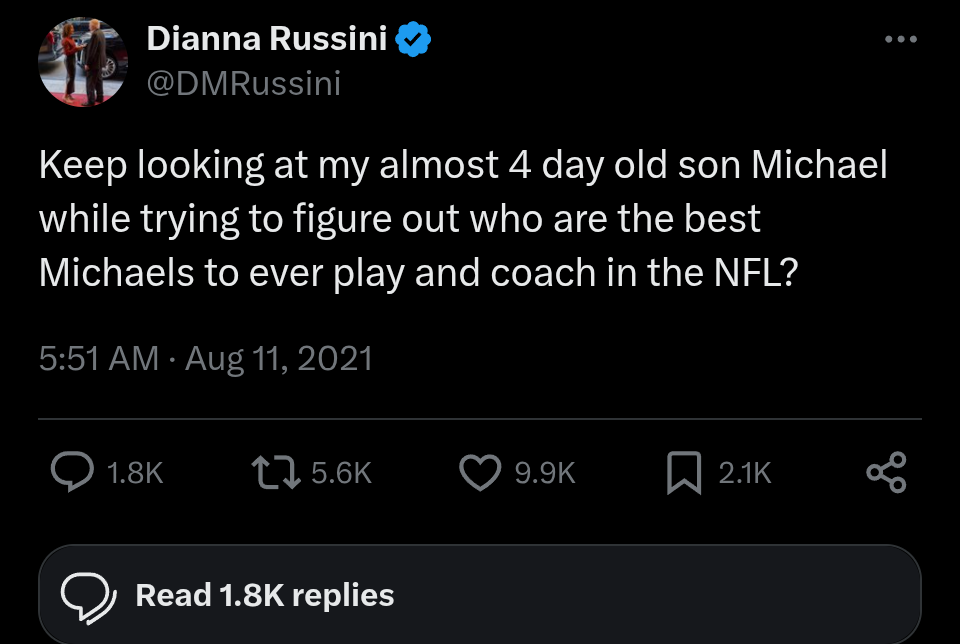The height and width of the screenshot is (644, 960).
Task: Click the 5:51 AM timestamp
Action: click(98, 358)
